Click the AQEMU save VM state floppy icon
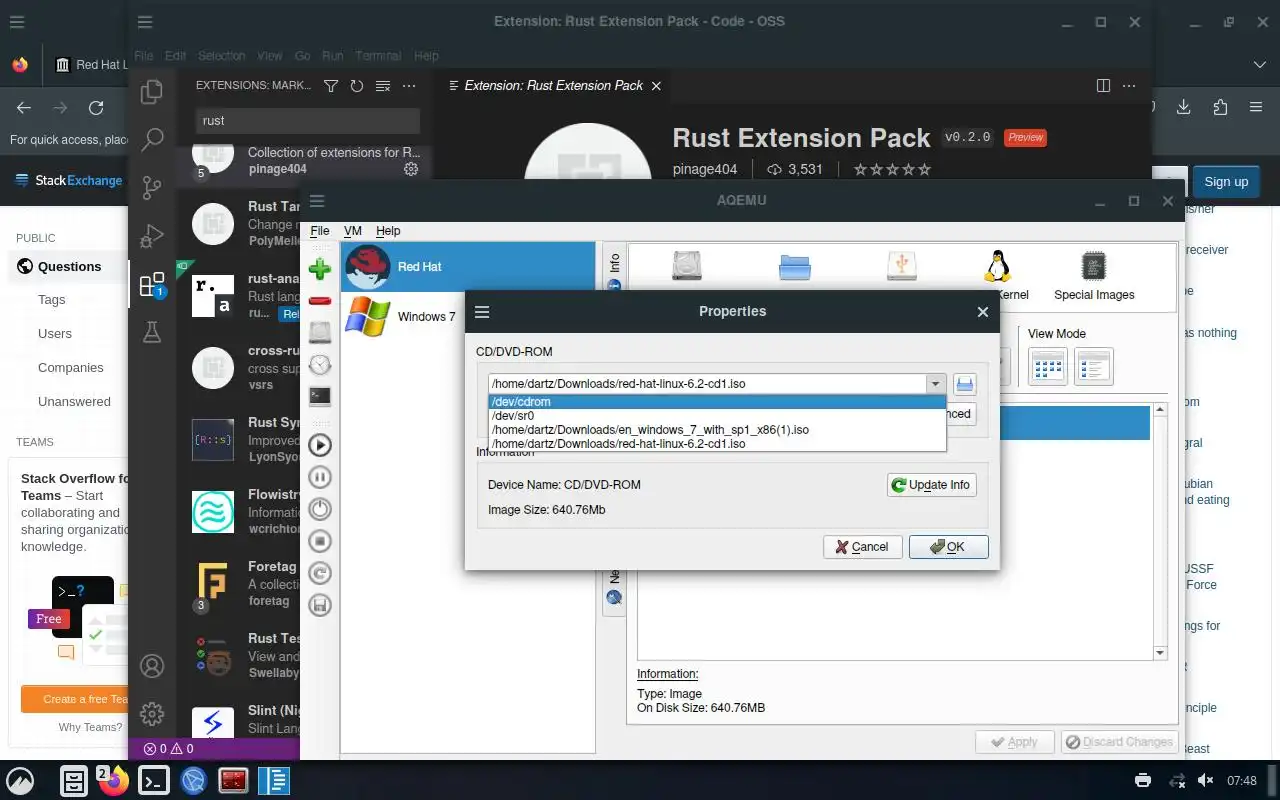The width and height of the screenshot is (1280, 800). [x=320, y=605]
